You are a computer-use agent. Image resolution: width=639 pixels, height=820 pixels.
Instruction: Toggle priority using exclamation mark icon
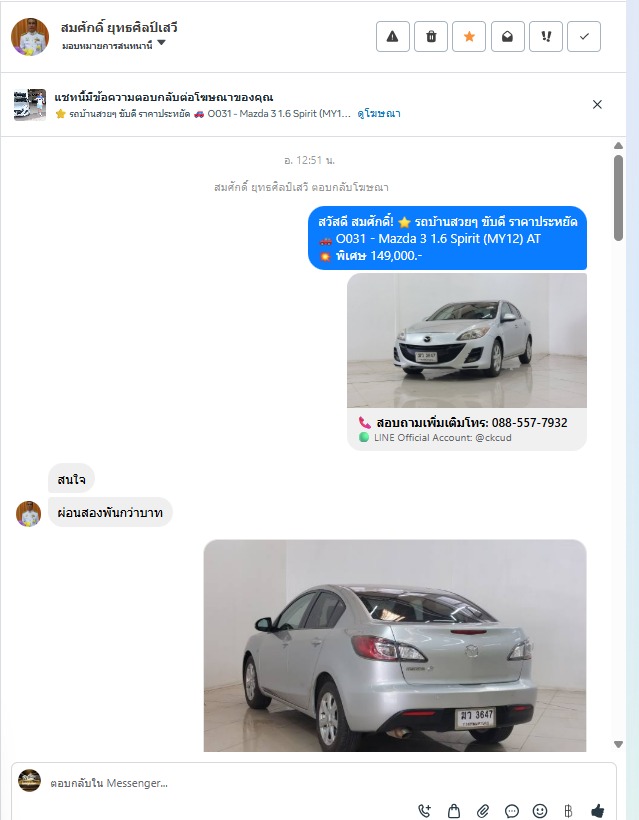[546, 37]
